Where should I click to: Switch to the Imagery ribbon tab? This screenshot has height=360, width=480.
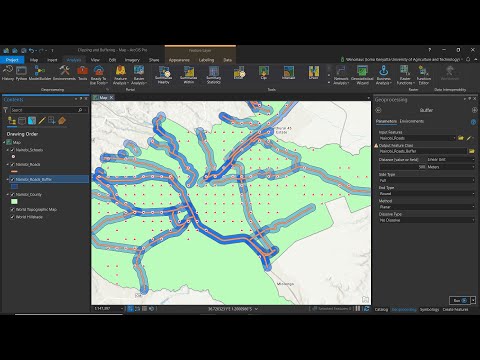pyautogui.click(x=132, y=60)
